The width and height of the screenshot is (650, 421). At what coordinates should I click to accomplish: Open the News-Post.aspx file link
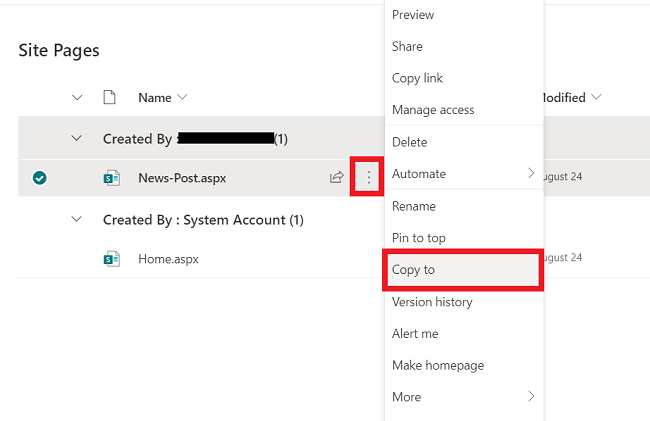point(182,178)
